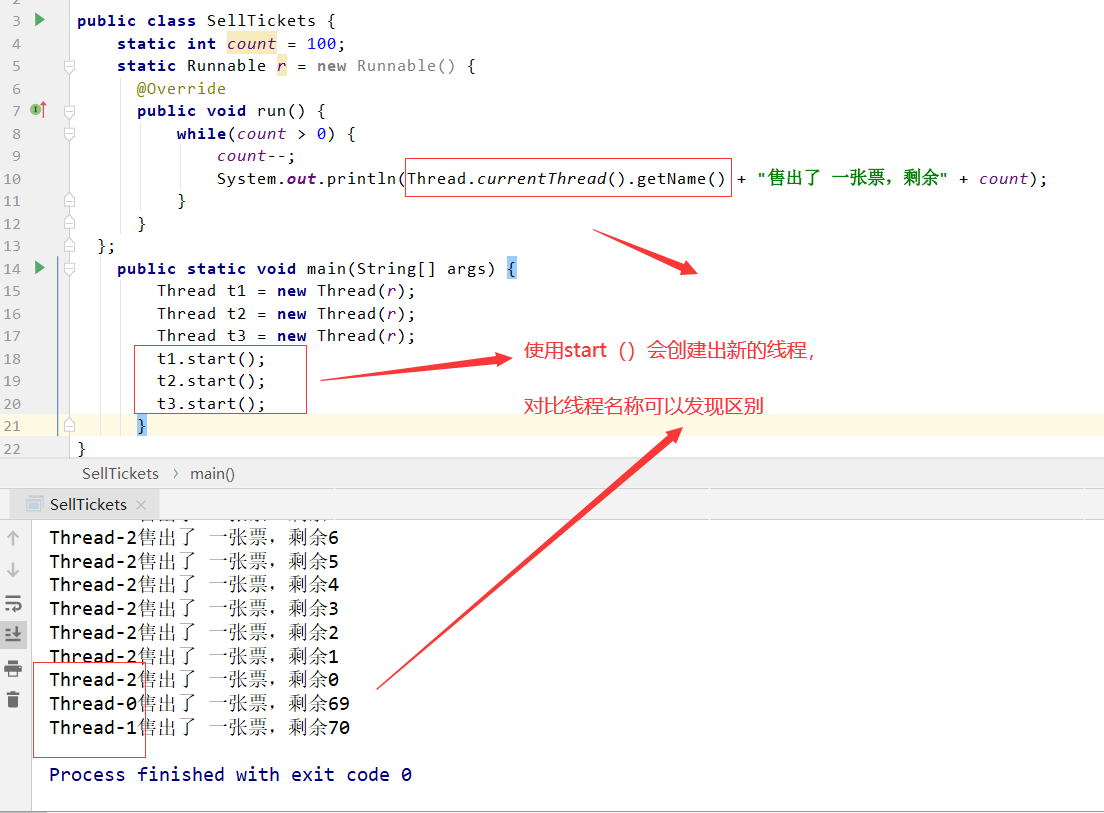Click main() in the breadcrumb bar

(x=212, y=473)
